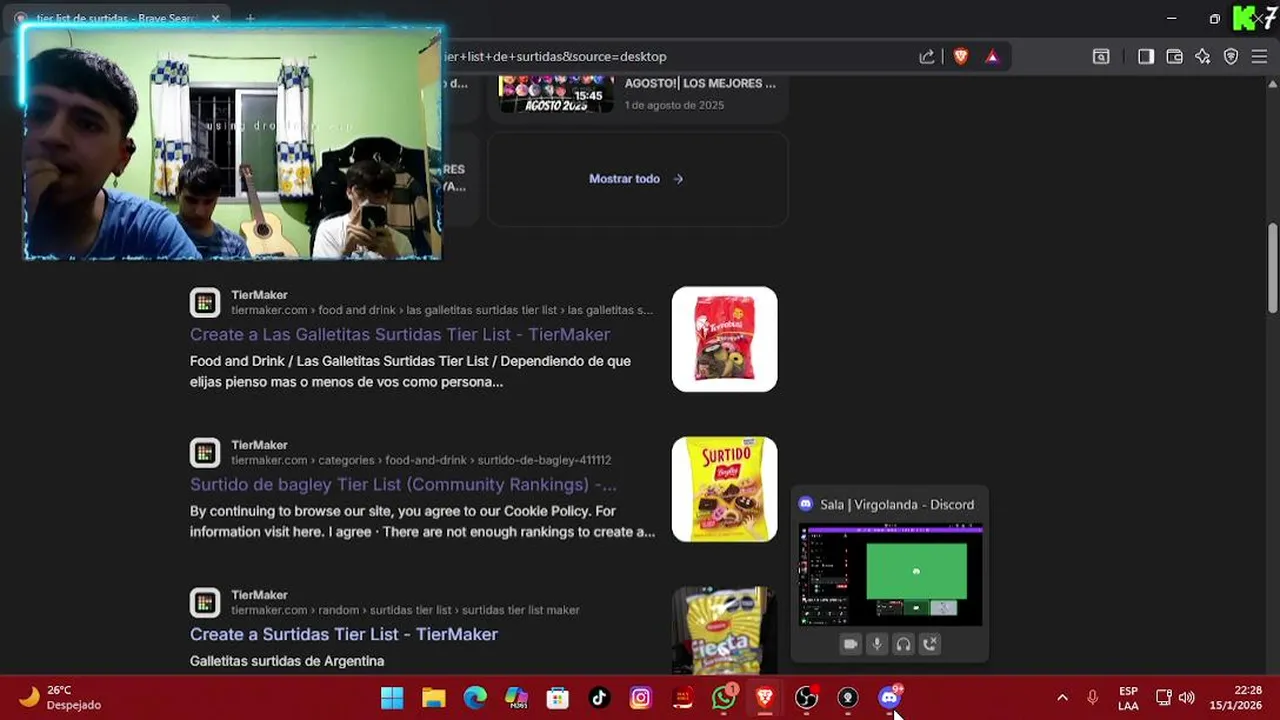Open Microsoft 365 from the taskbar
1280x720 pixels.
(x=516, y=698)
